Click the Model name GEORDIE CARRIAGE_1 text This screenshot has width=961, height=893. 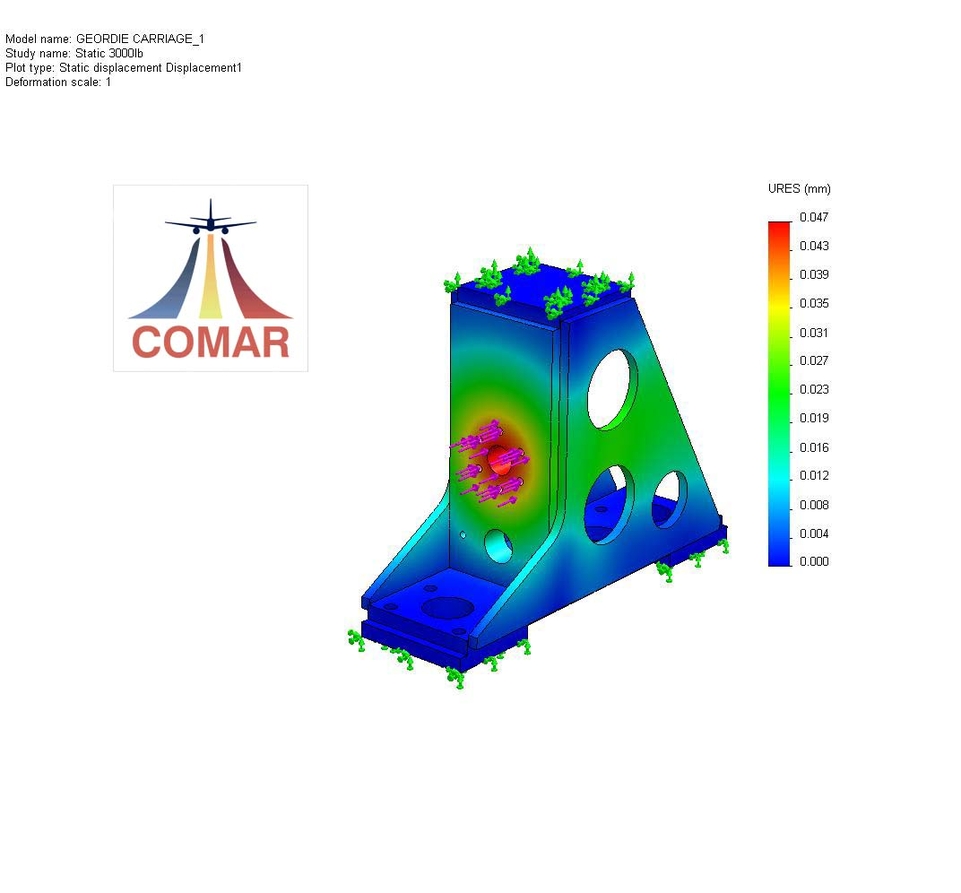(105, 39)
